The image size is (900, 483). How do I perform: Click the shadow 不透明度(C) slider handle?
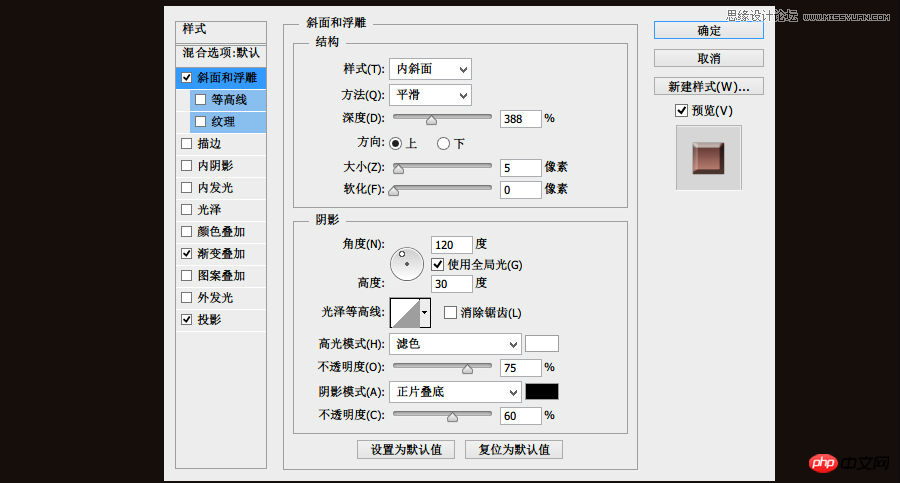point(452,417)
